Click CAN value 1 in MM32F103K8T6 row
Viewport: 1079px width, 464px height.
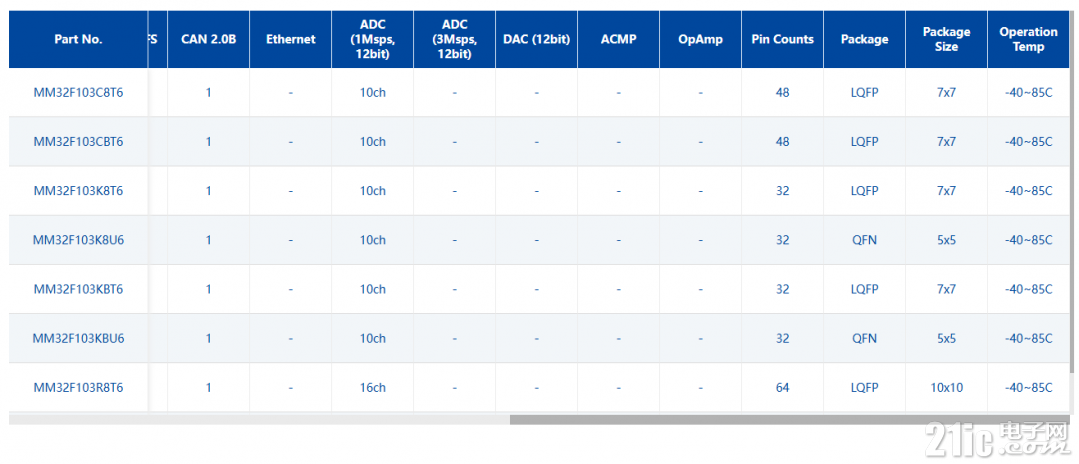[209, 191]
